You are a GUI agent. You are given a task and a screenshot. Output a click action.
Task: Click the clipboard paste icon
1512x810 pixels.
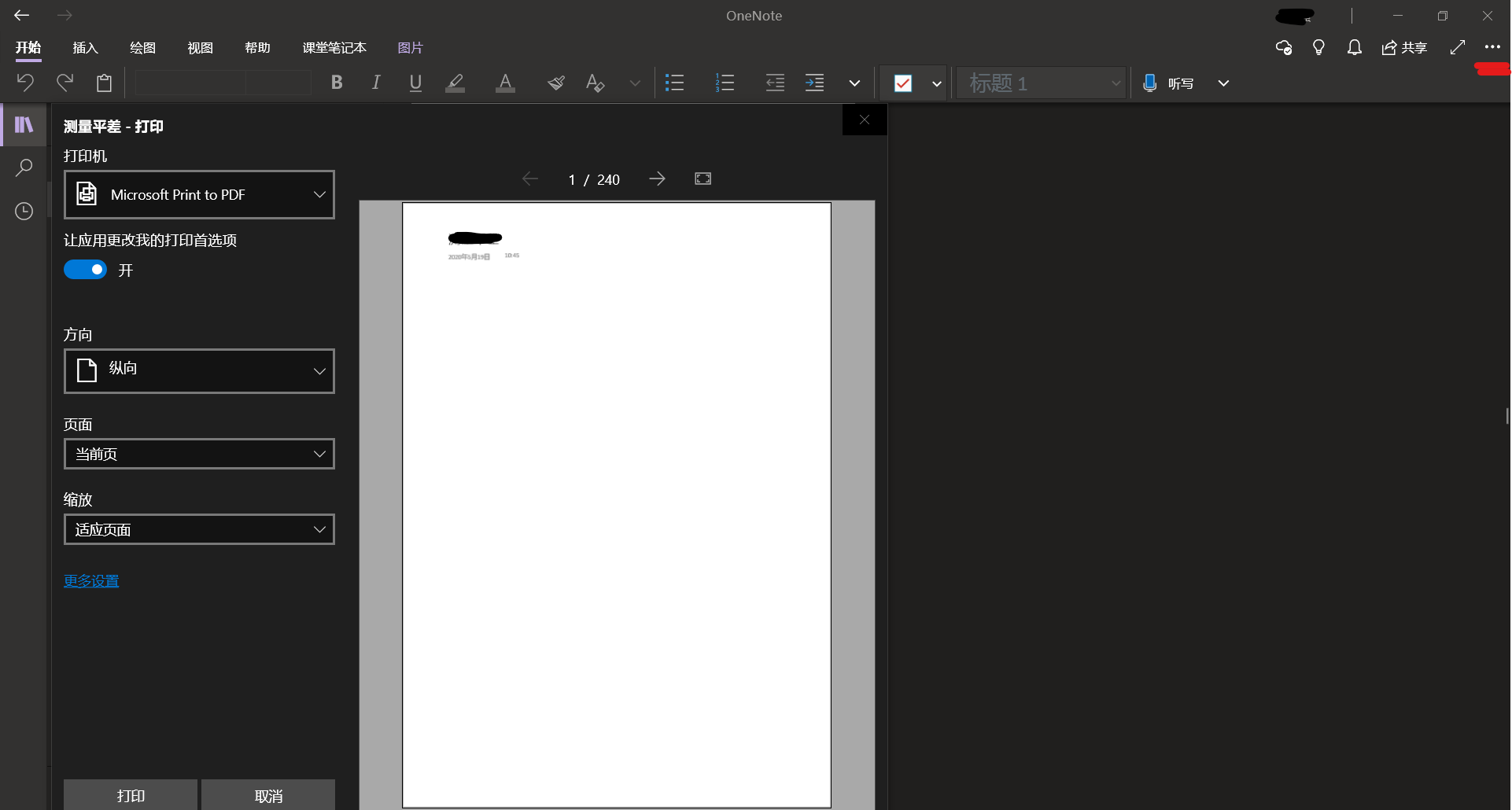104,83
